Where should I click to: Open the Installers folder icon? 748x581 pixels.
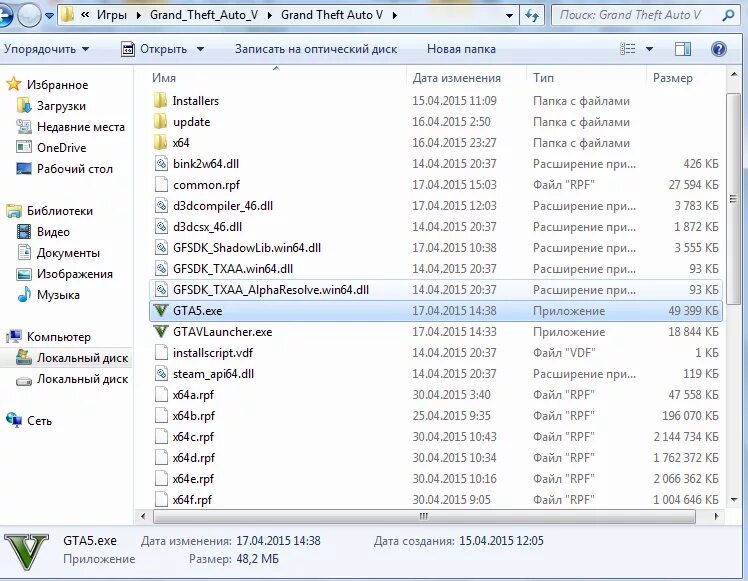point(161,101)
